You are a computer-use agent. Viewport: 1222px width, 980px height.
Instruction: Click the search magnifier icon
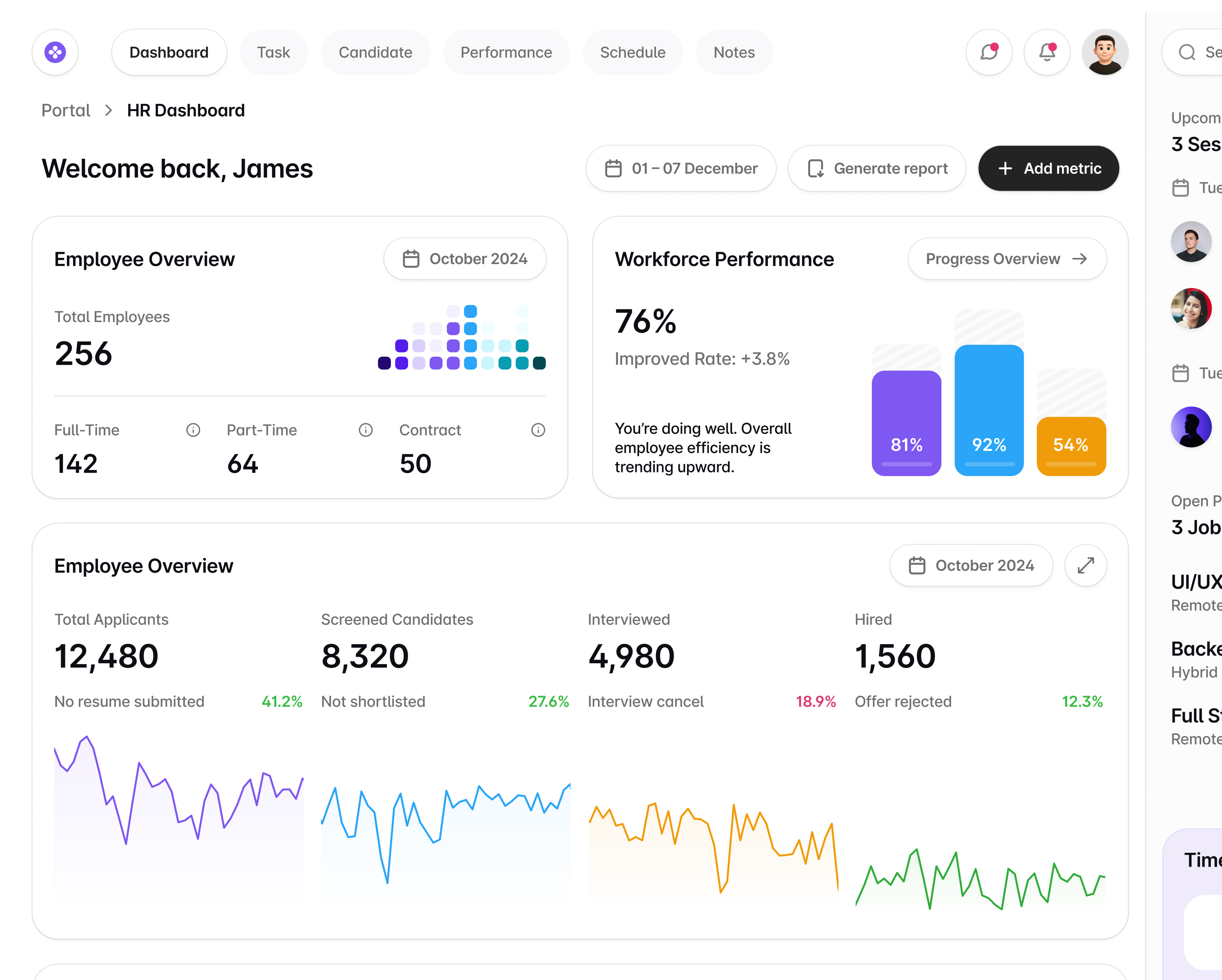point(1187,52)
